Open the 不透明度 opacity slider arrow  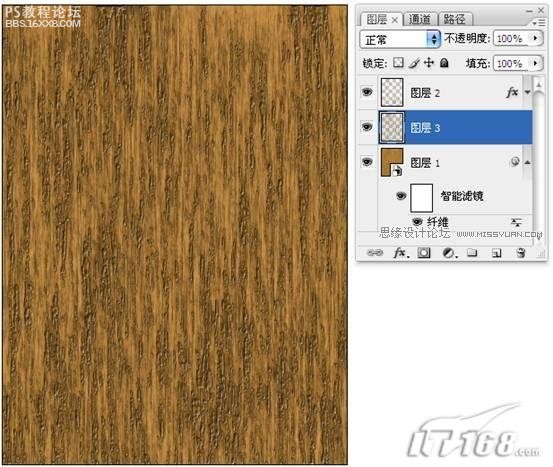click(x=536, y=38)
